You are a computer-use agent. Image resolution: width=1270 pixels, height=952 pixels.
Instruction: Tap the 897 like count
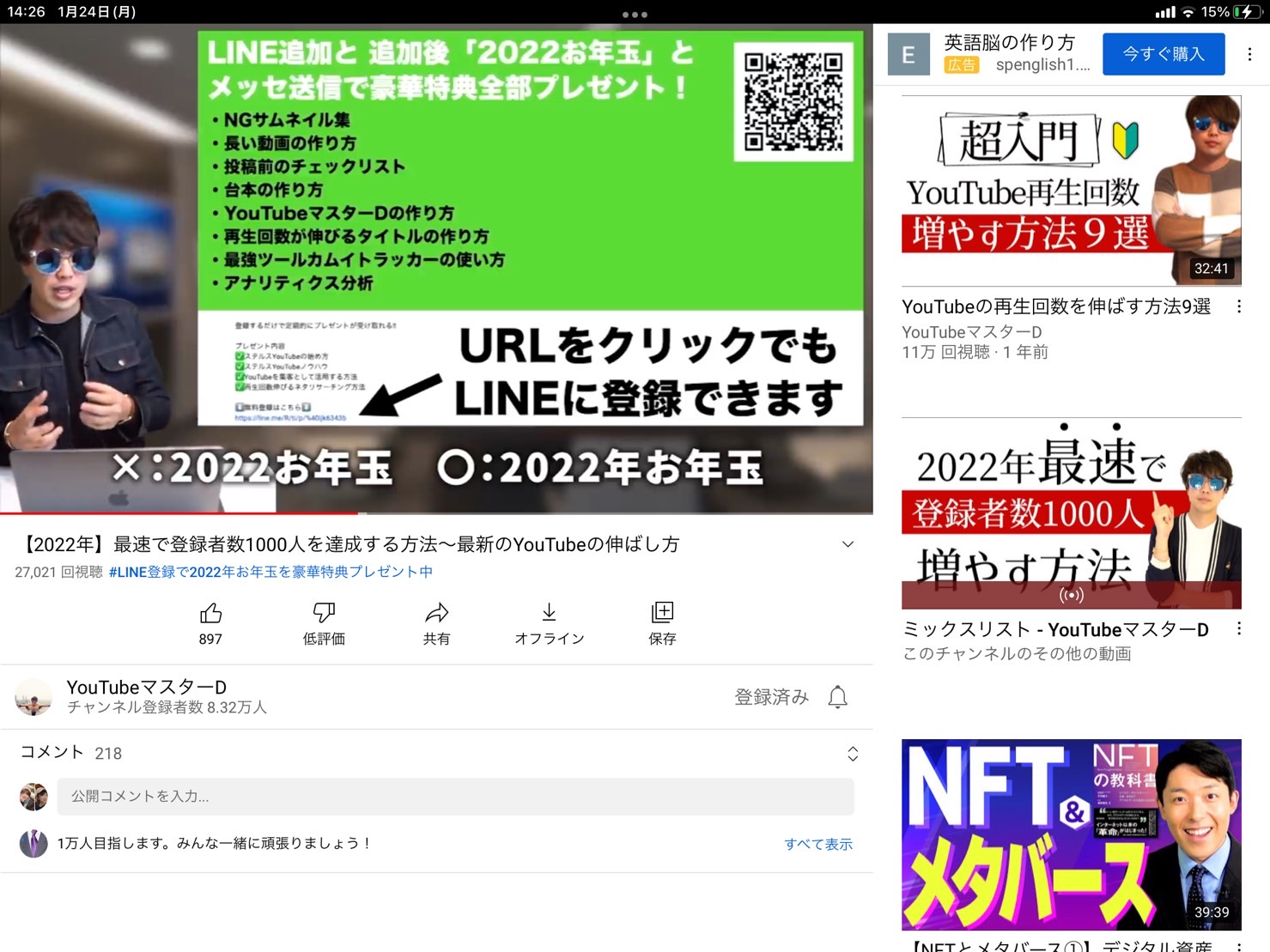click(210, 639)
